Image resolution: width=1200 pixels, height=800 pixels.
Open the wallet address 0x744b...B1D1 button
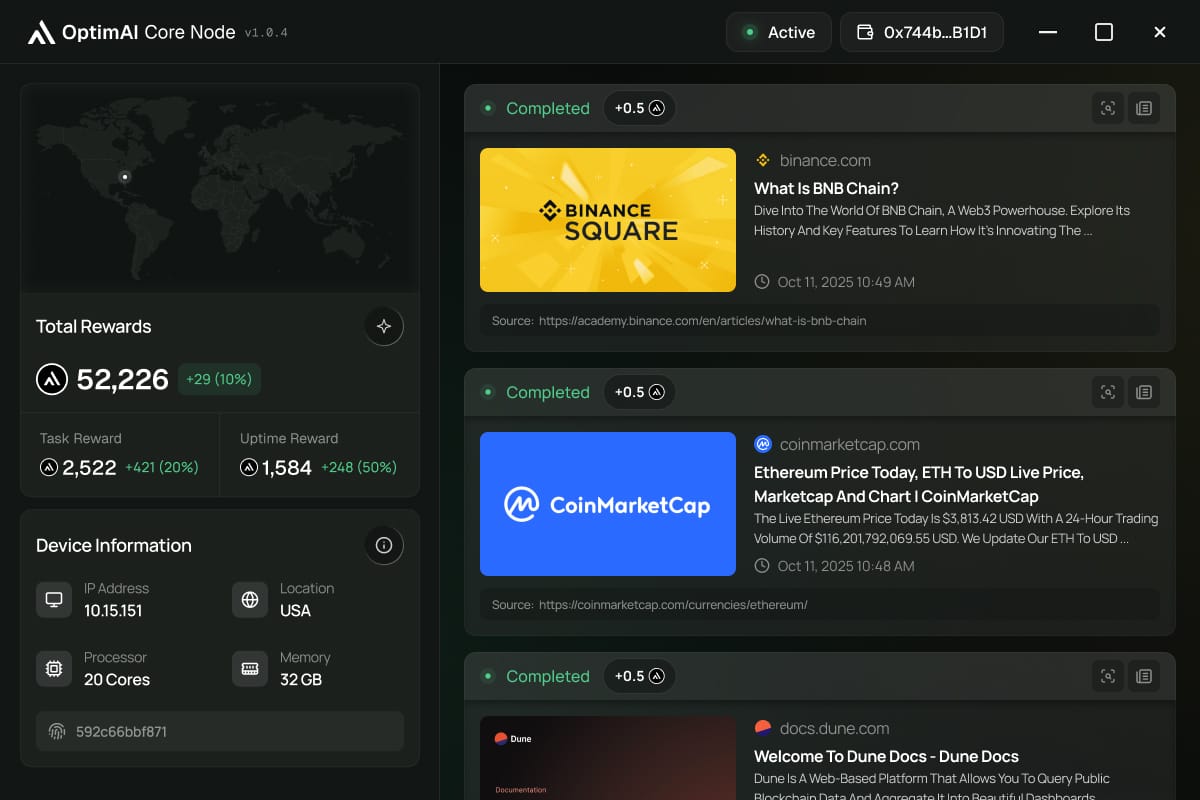coord(921,32)
